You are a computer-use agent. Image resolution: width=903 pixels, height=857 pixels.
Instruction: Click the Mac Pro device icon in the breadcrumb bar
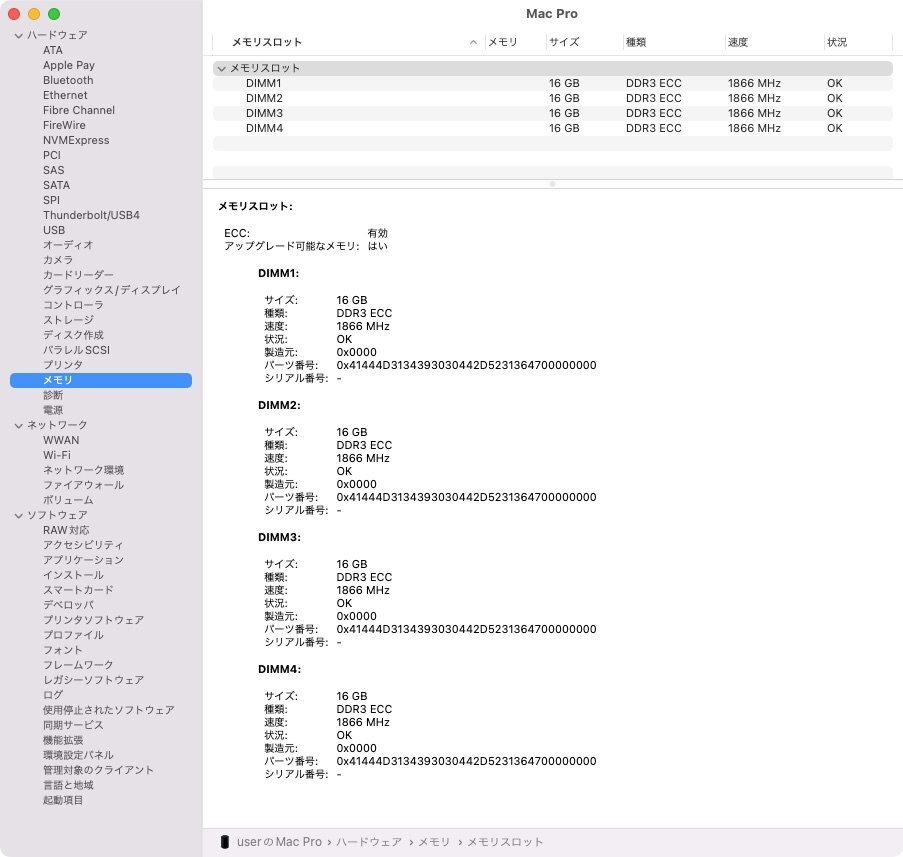(224, 841)
